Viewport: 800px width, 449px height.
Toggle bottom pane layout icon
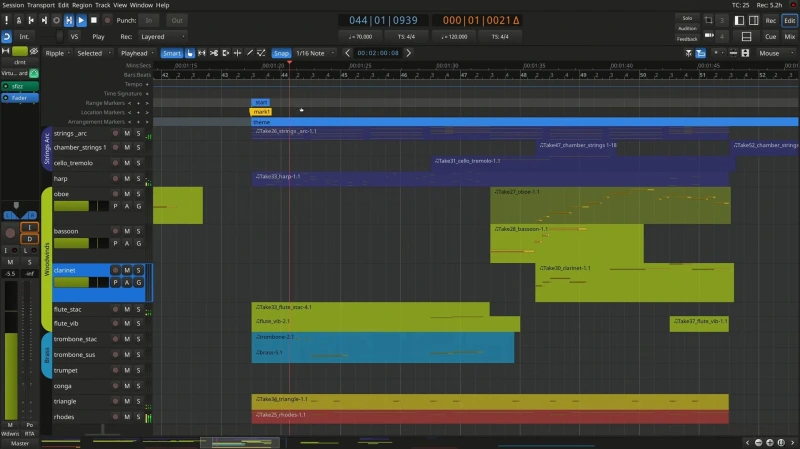(746, 37)
